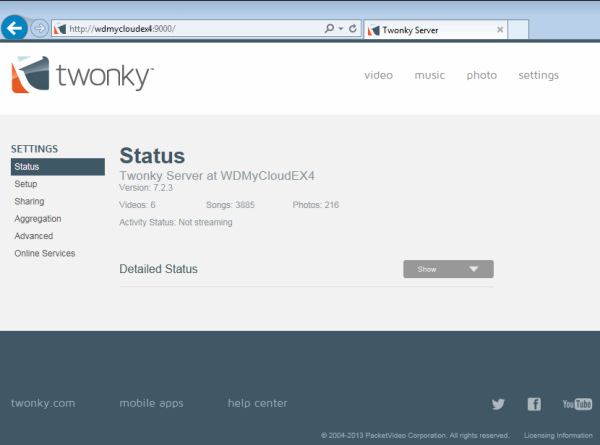Click the Twonky favicon in address bar
The image size is (600, 445).
(60, 29)
